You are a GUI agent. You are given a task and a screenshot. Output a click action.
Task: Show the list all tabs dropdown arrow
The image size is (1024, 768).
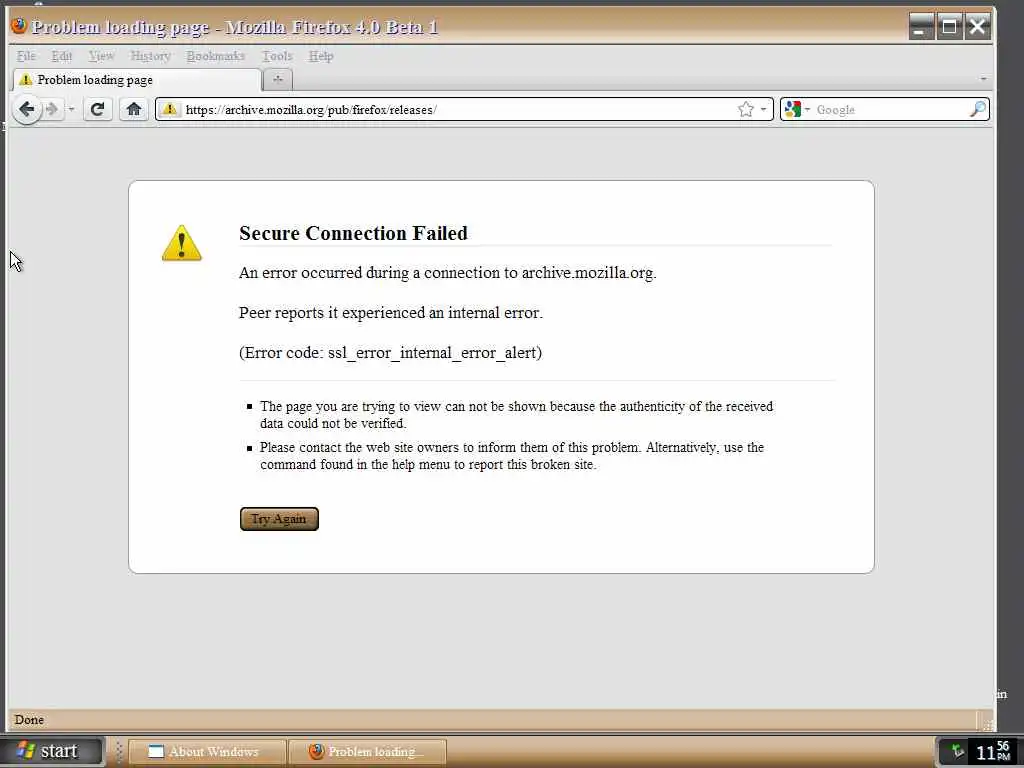coord(984,79)
